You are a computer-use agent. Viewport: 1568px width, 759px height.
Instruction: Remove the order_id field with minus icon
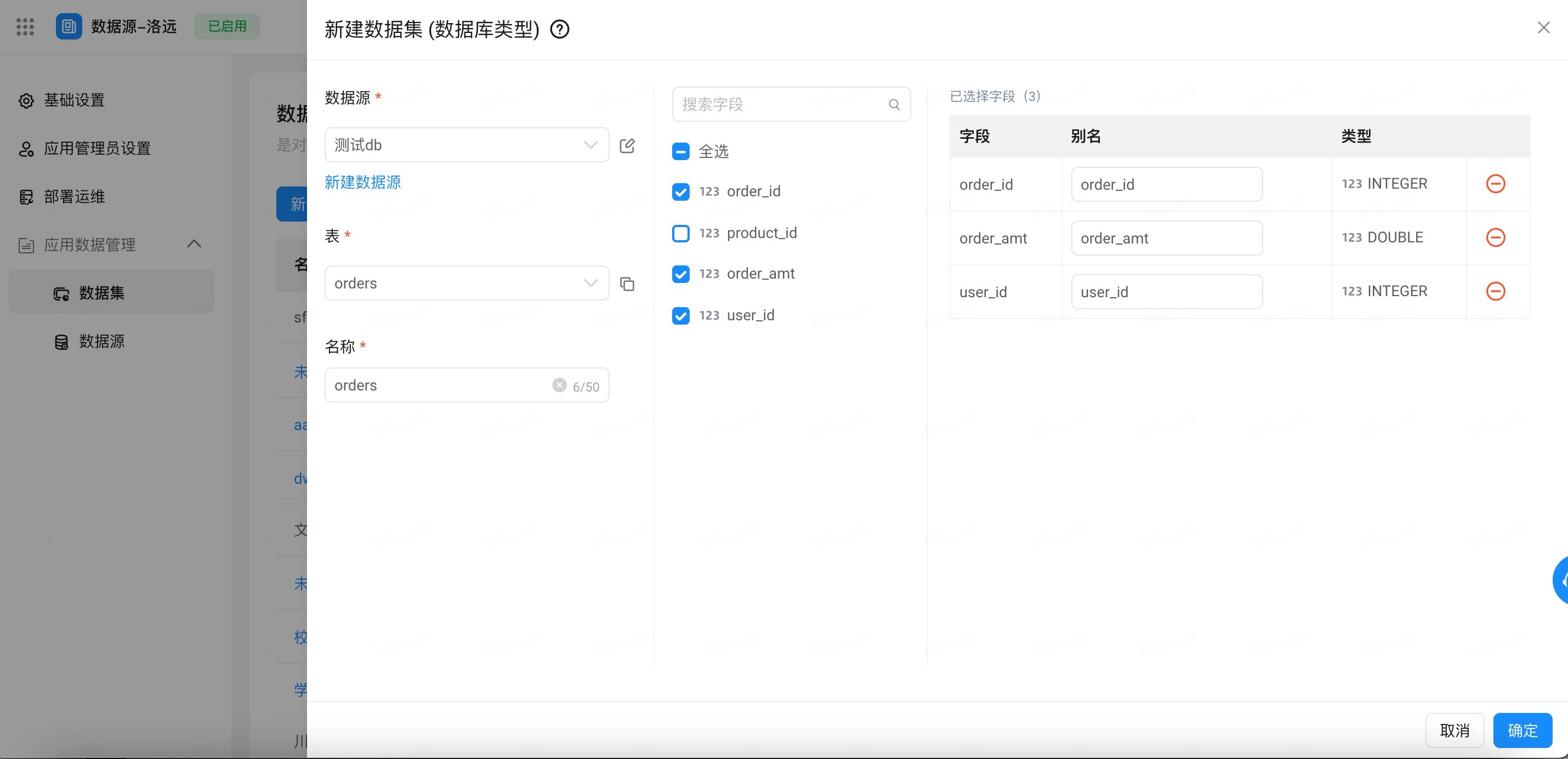coord(1496,184)
